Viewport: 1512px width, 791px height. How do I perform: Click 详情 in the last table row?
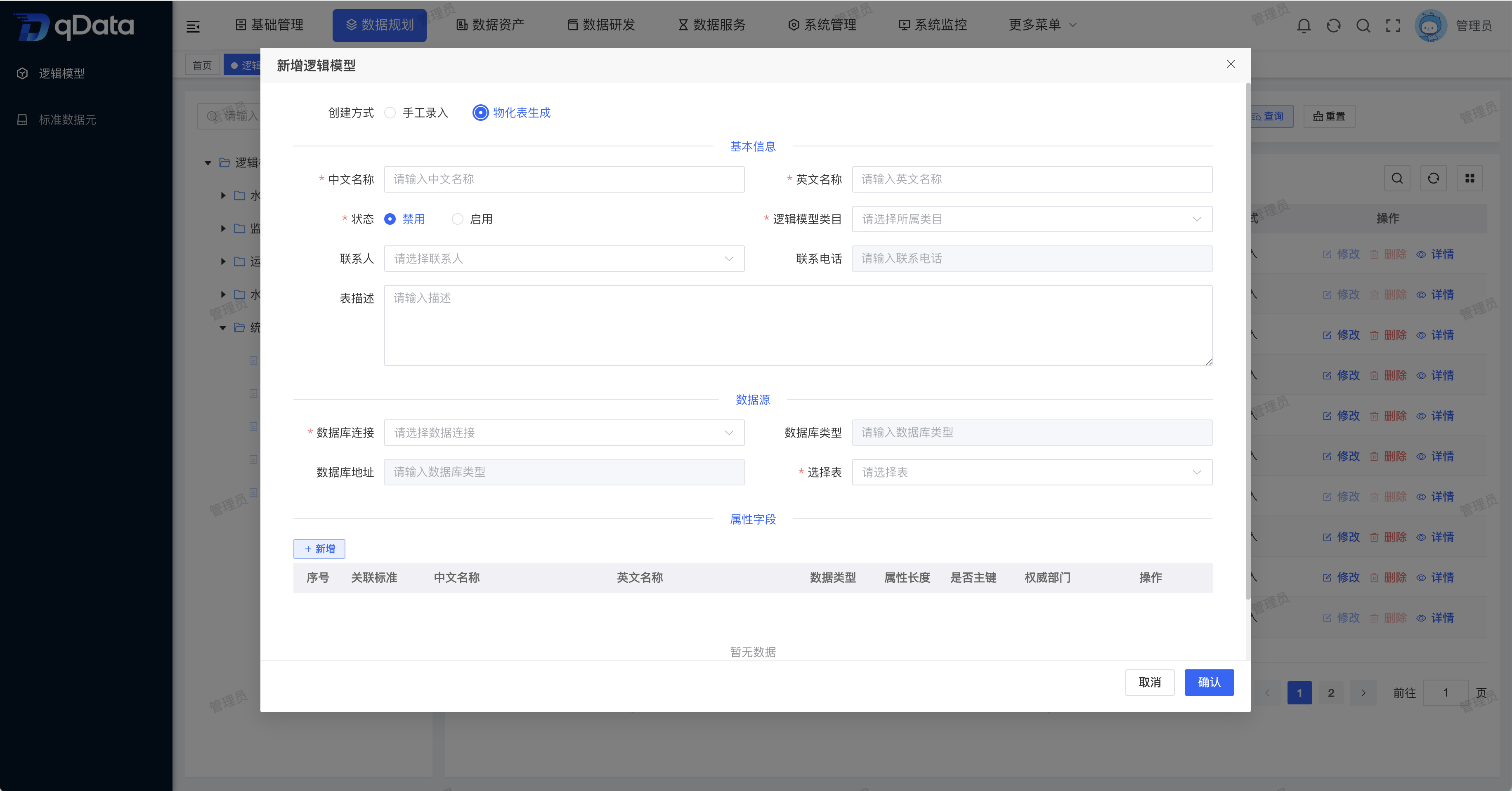point(1435,618)
